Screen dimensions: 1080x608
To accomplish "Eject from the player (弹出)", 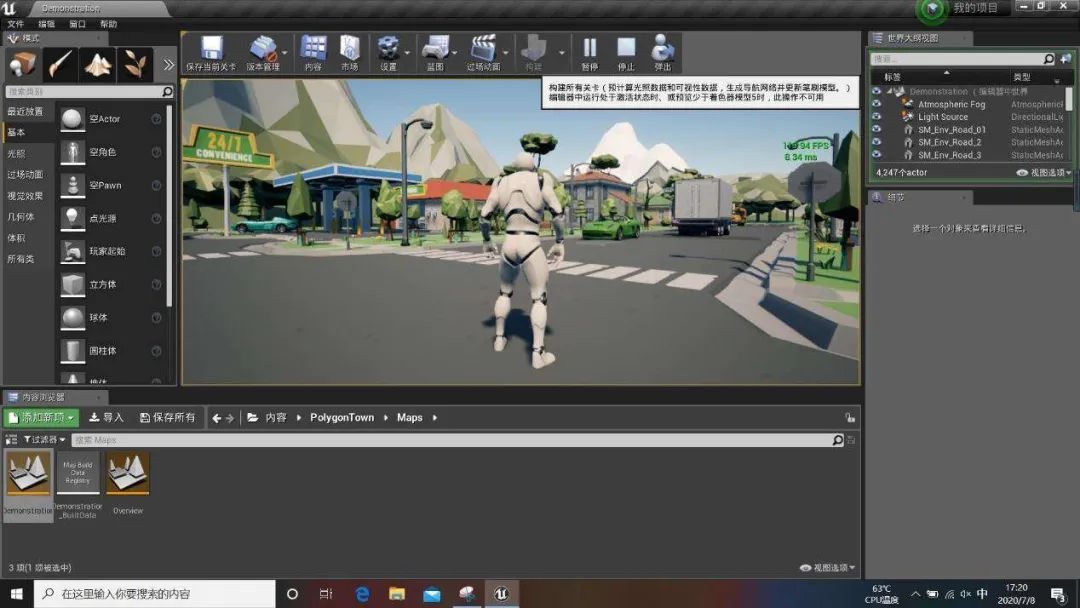I will point(663,53).
